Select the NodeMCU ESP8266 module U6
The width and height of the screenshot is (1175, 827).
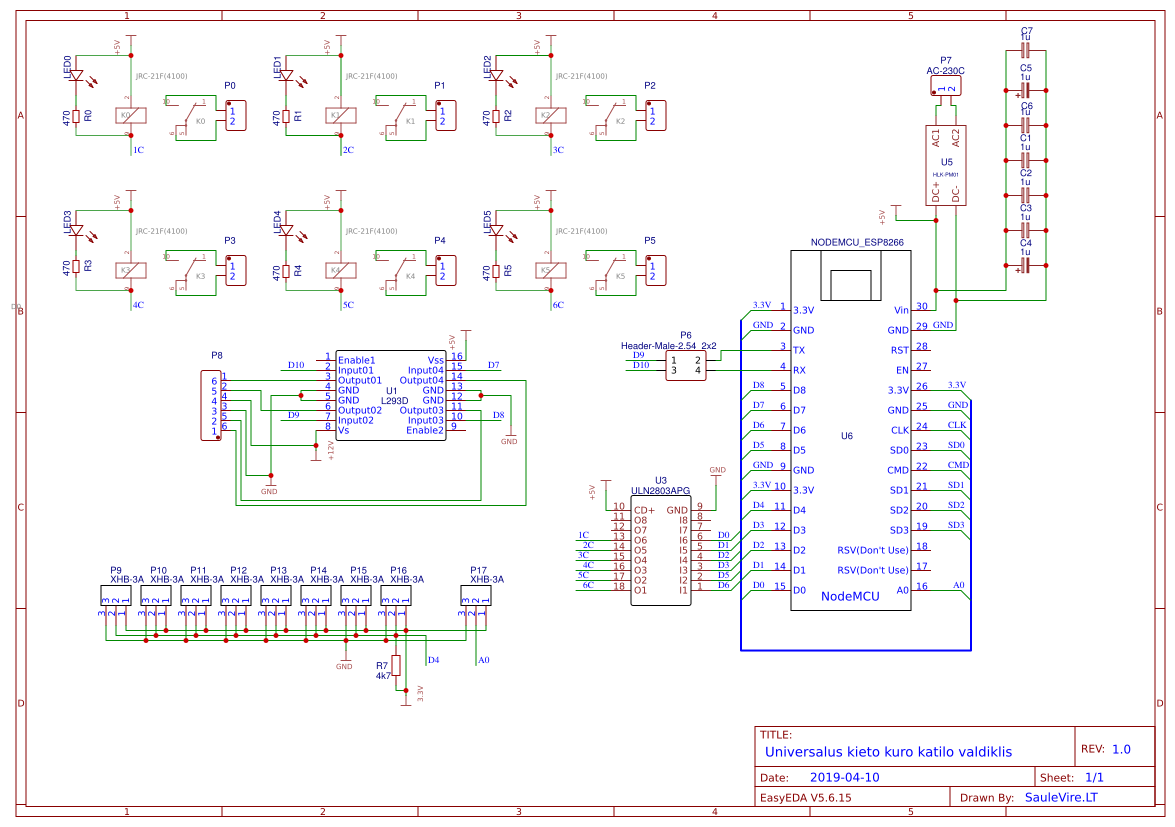pos(851,430)
